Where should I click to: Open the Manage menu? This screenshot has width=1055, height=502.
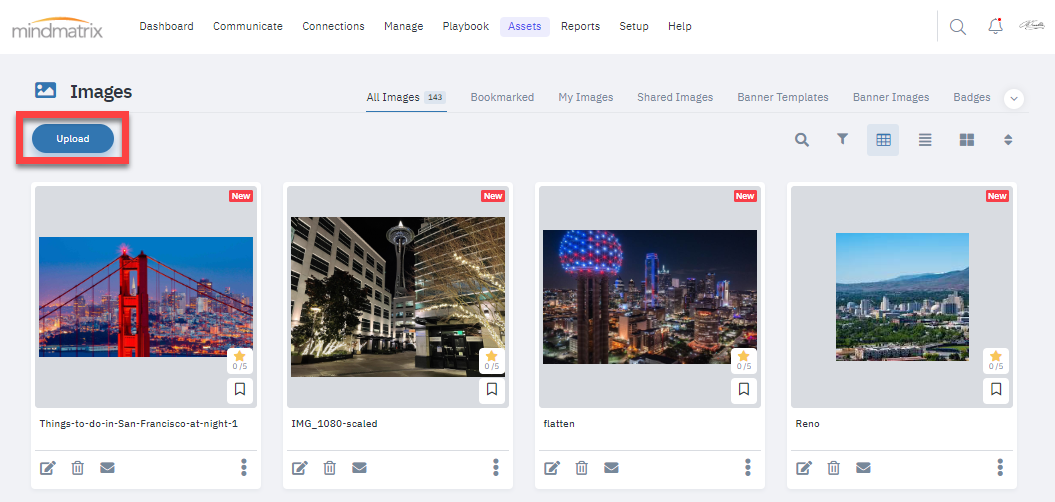point(404,26)
